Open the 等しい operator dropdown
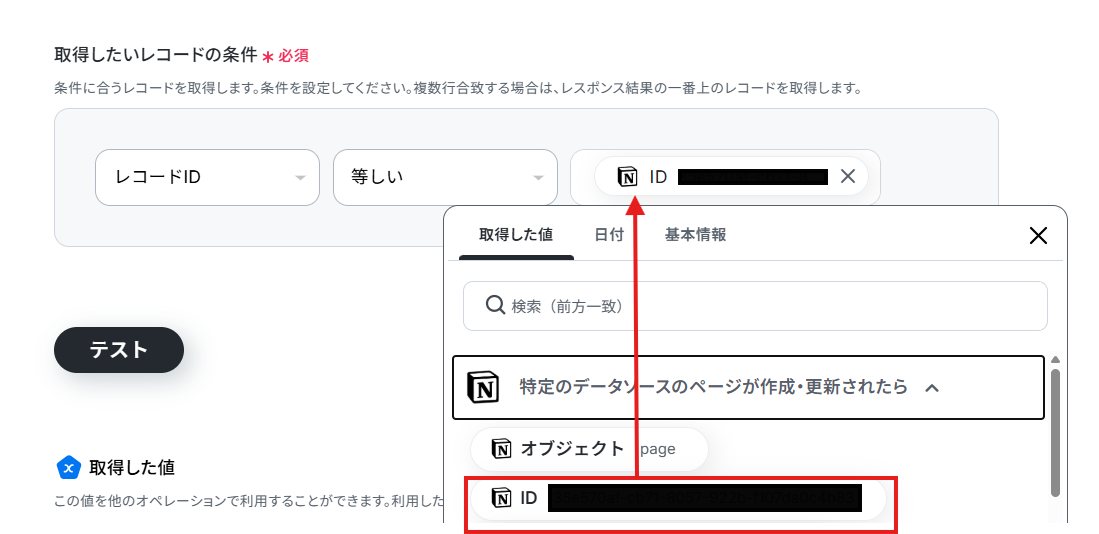The height and width of the screenshot is (534, 1099). click(445, 177)
